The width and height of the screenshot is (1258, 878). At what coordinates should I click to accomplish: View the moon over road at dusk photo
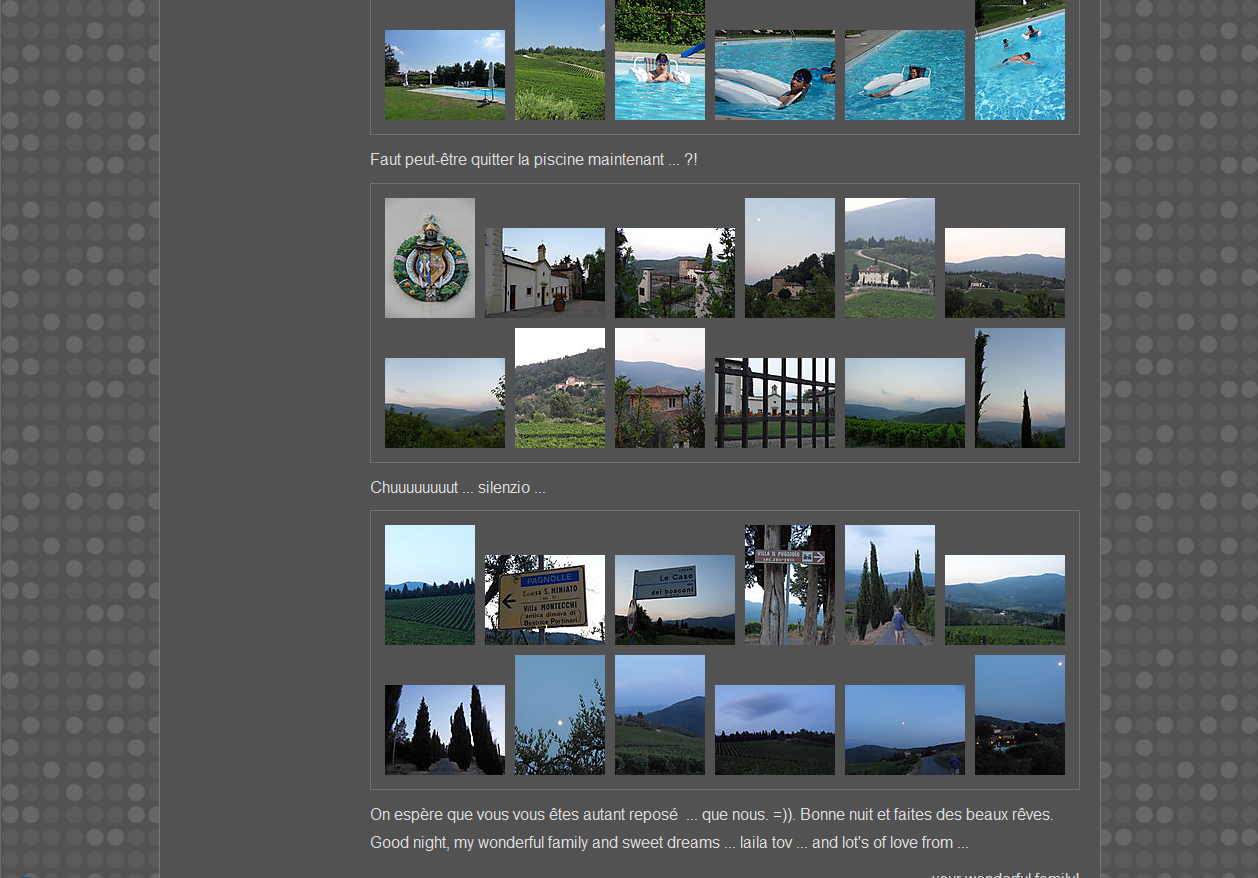pos(905,729)
